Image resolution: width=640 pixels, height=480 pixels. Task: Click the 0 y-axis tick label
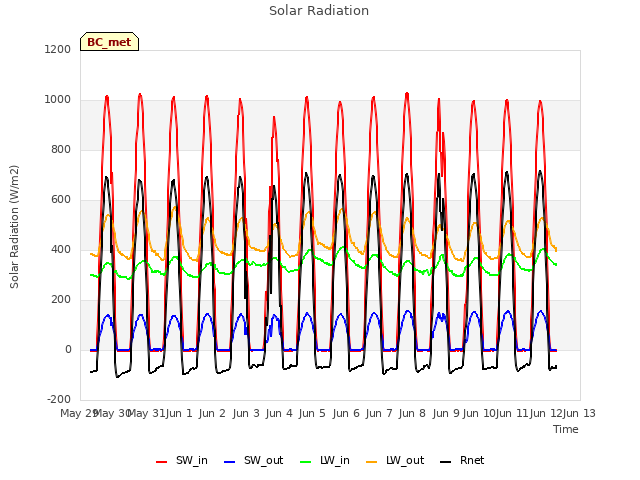click(68, 349)
